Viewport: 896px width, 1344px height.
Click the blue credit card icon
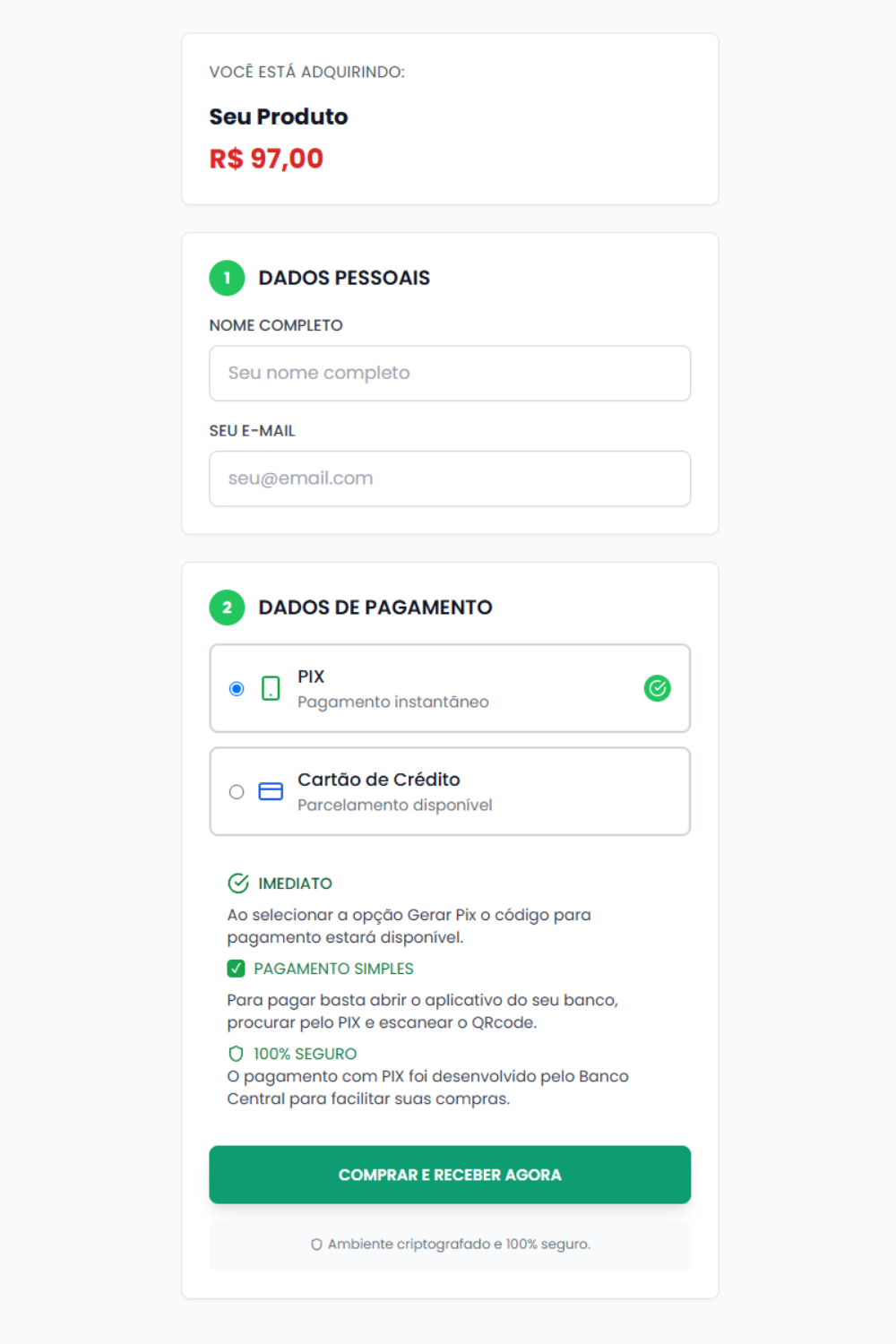[x=271, y=791]
